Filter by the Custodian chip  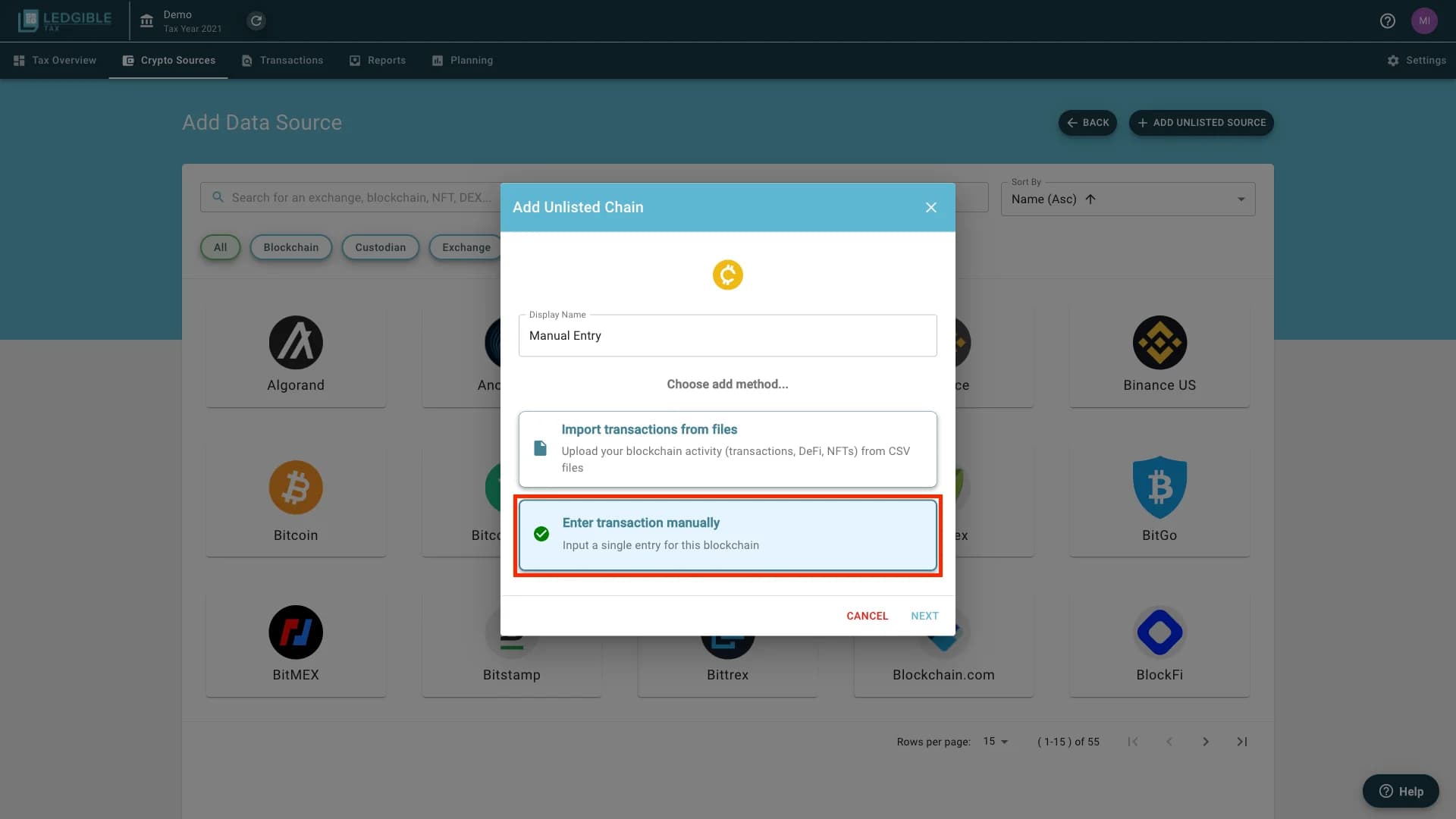coord(380,247)
